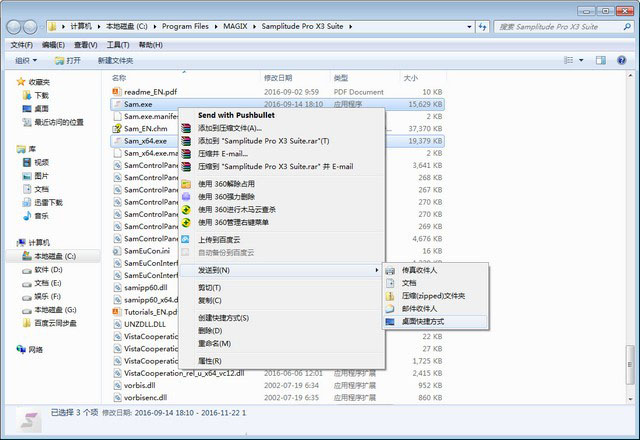This screenshot has height=440, width=640.
Task: Click the readme_EN.pdf file icon
Action: (x=117, y=92)
